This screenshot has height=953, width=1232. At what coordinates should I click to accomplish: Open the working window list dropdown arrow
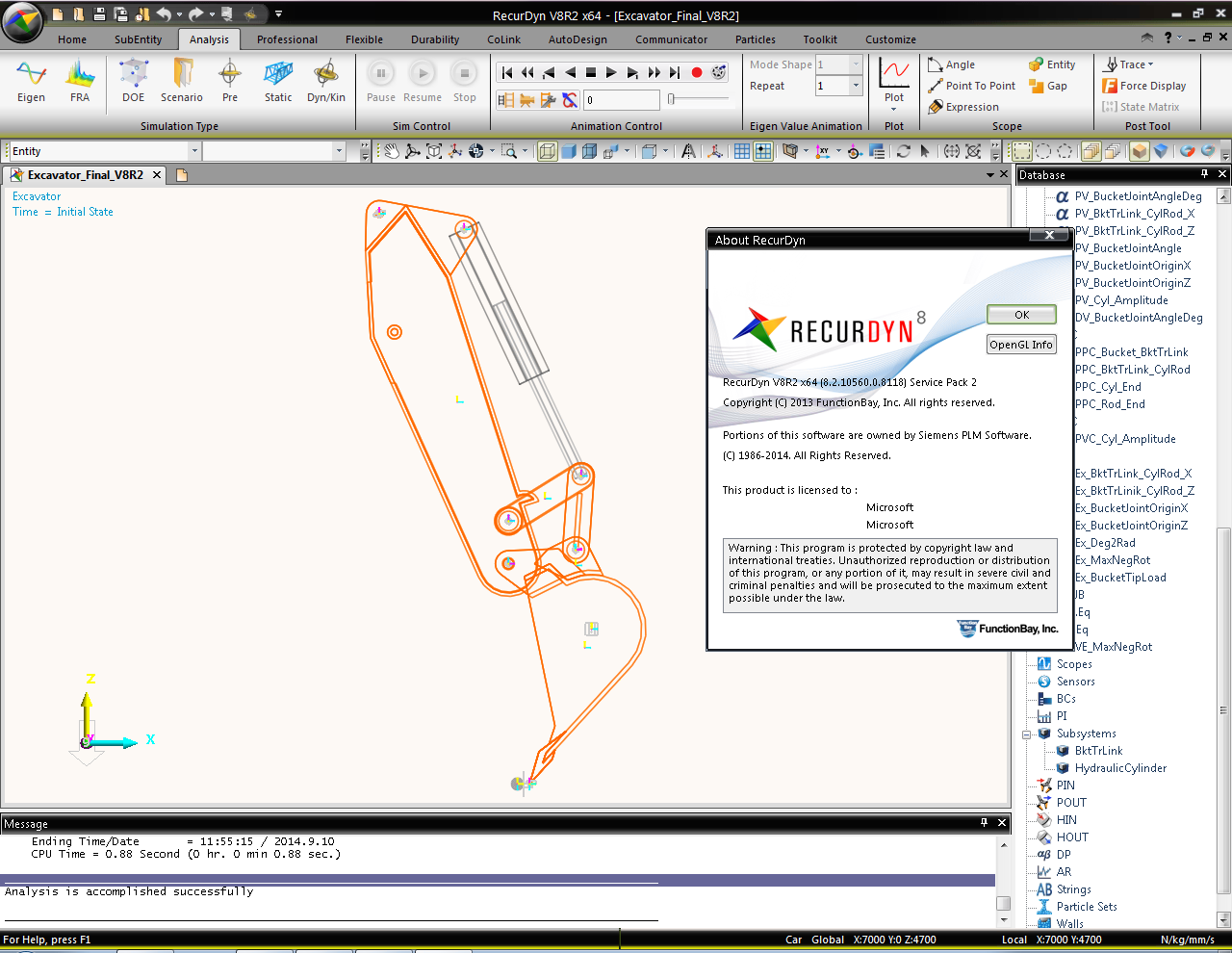(989, 174)
